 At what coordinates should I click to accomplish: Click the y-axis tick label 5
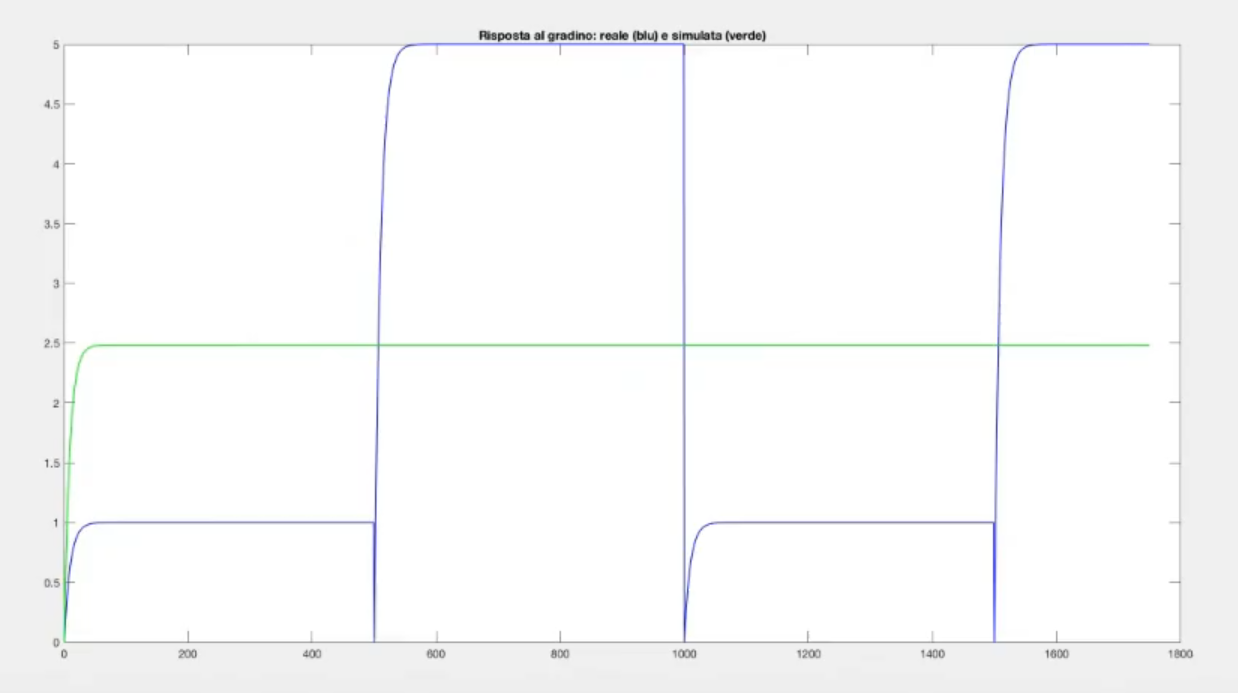click(x=55, y=44)
